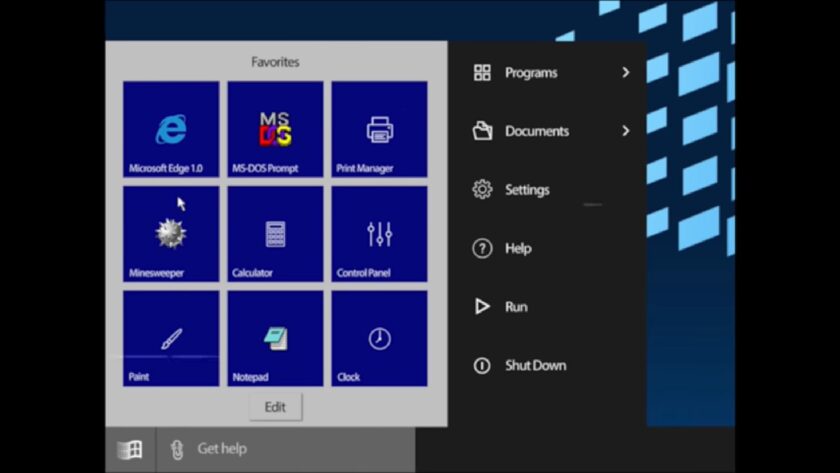840x473 pixels.
Task: Open the Calculator tile
Action: [x=275, y=234]
